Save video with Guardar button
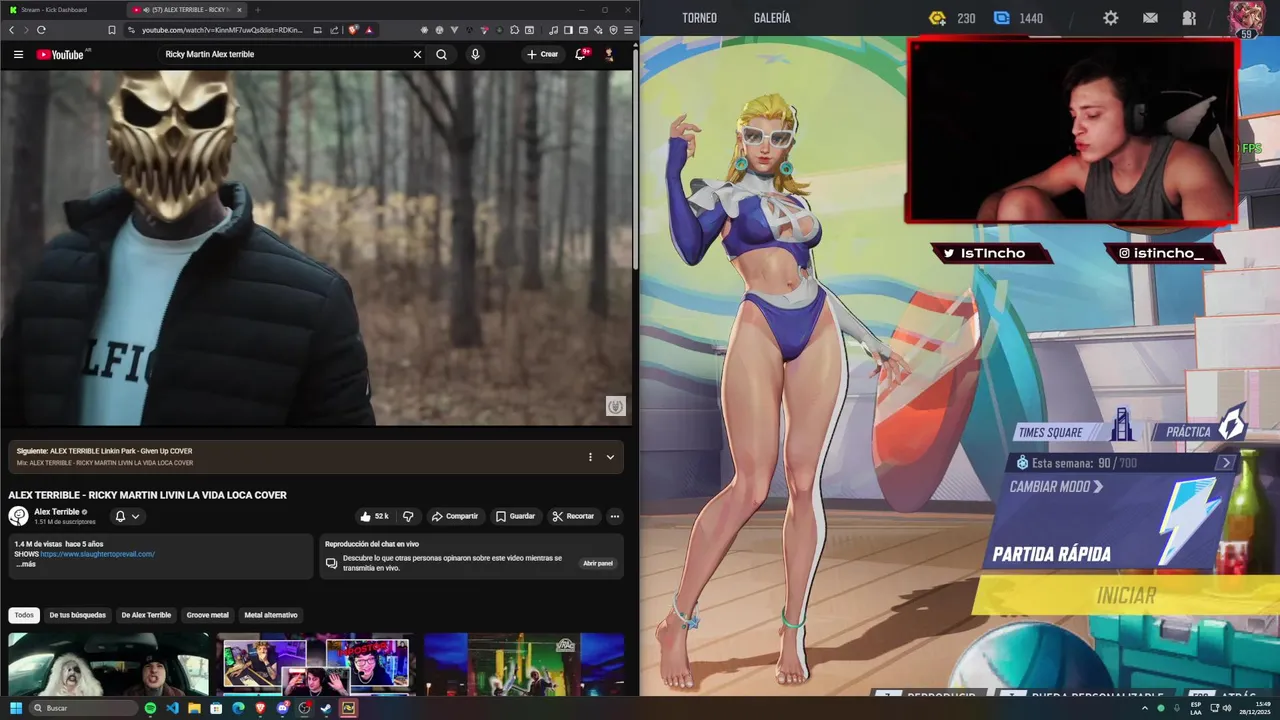Screen dimensions: 1280x720 516,516
